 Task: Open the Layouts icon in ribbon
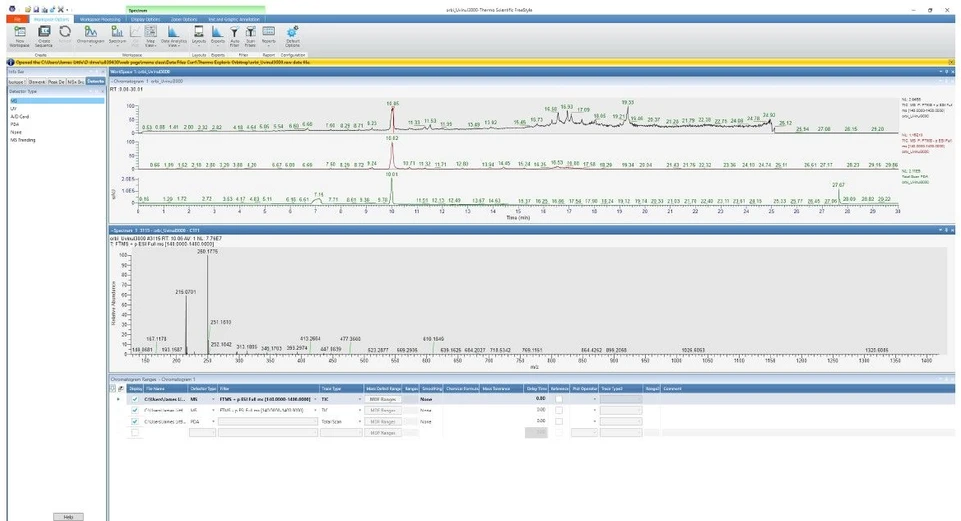click(200, 34)
